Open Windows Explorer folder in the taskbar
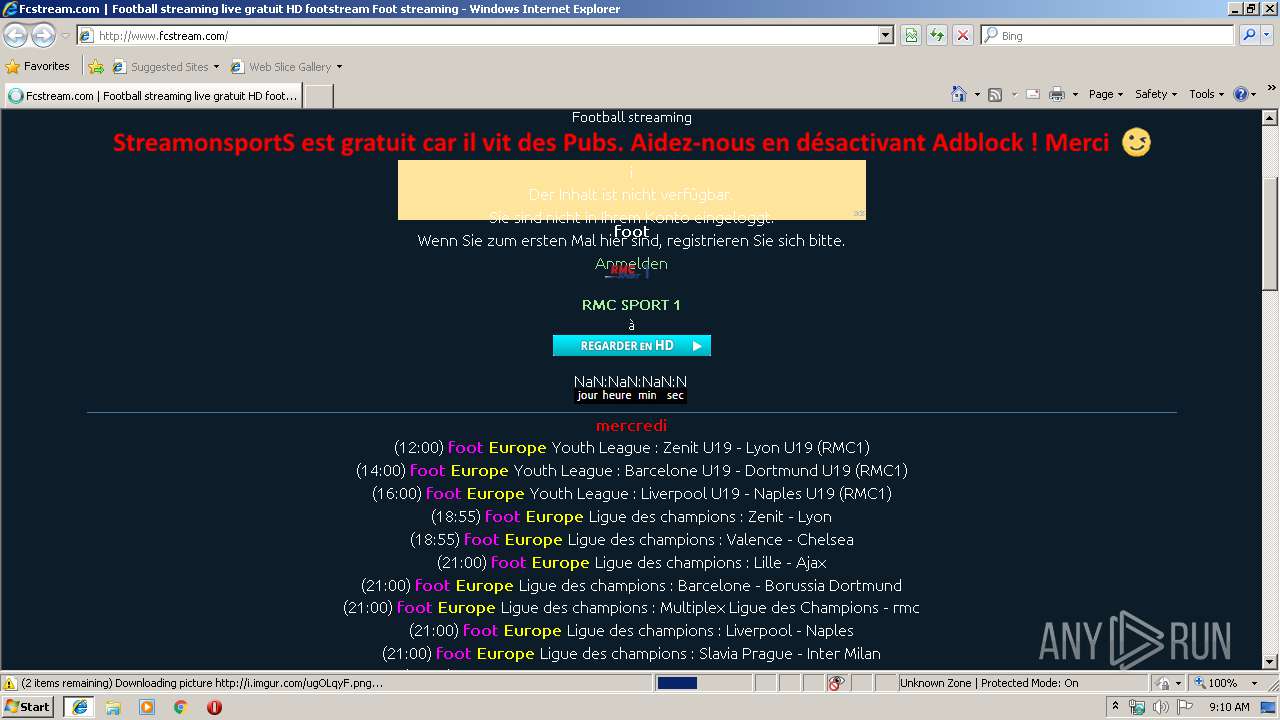The width and height of the screenshot is (1280, 720). (x=113, y=707)
